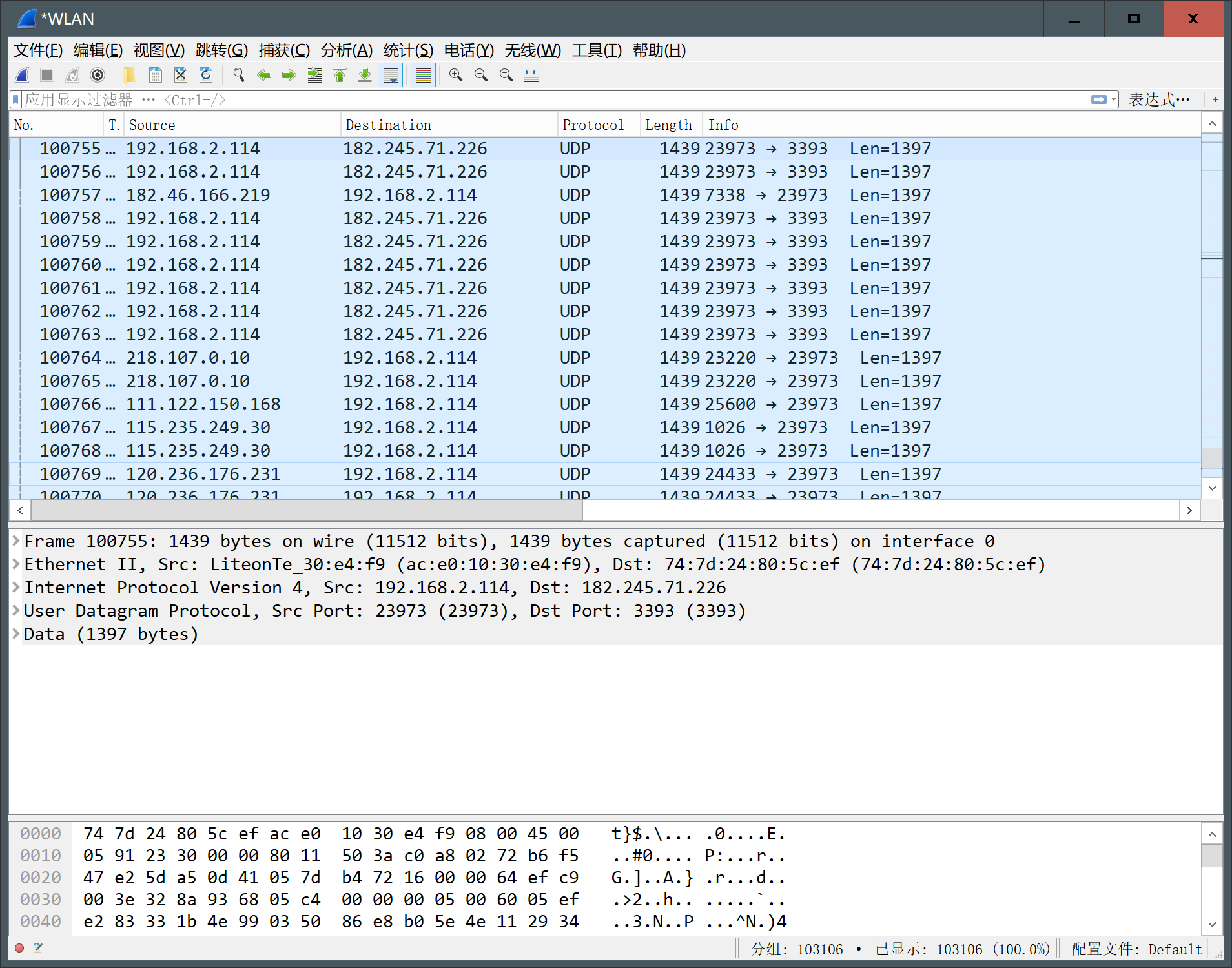Open a capture file via folder icon

(129, 76)
